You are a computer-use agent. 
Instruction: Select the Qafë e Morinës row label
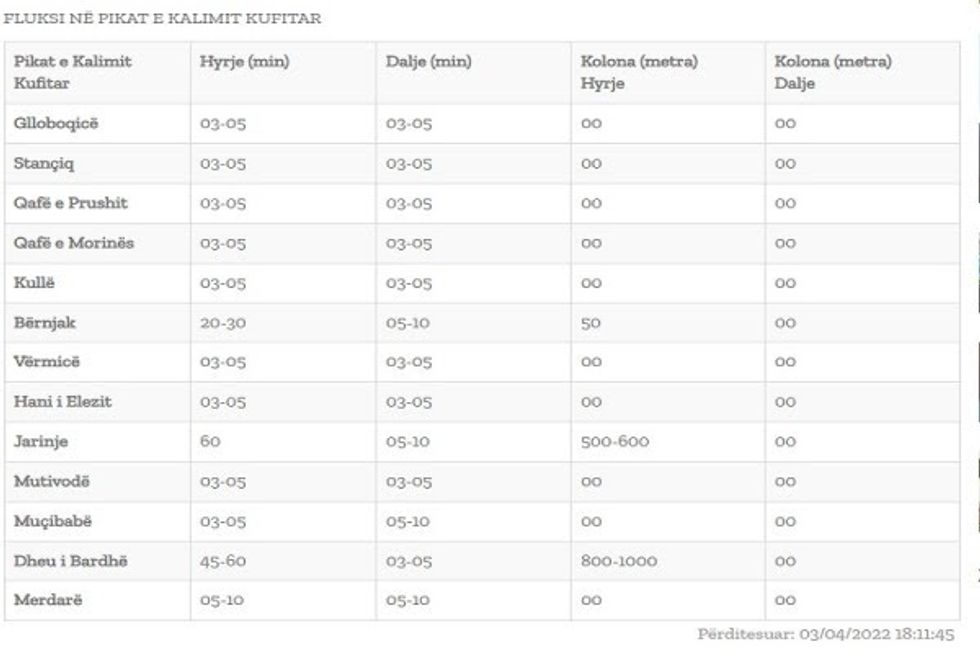click(x=73, y=243)
